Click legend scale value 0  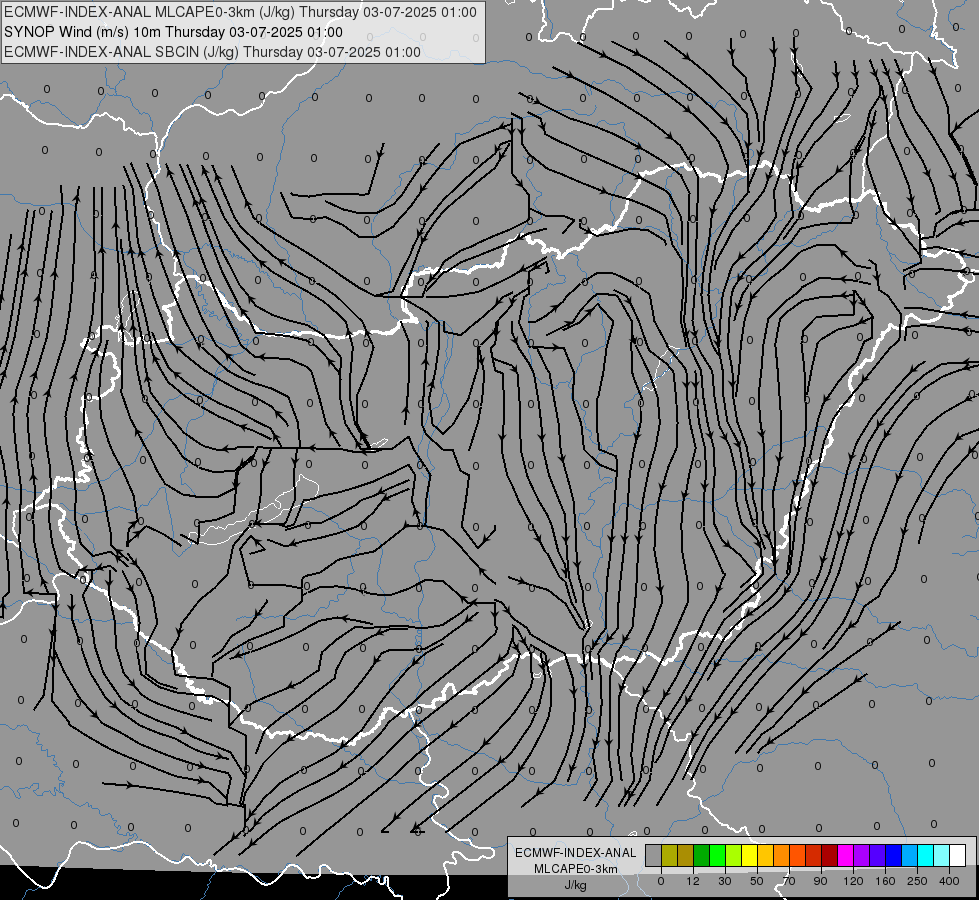coord(661,881)
